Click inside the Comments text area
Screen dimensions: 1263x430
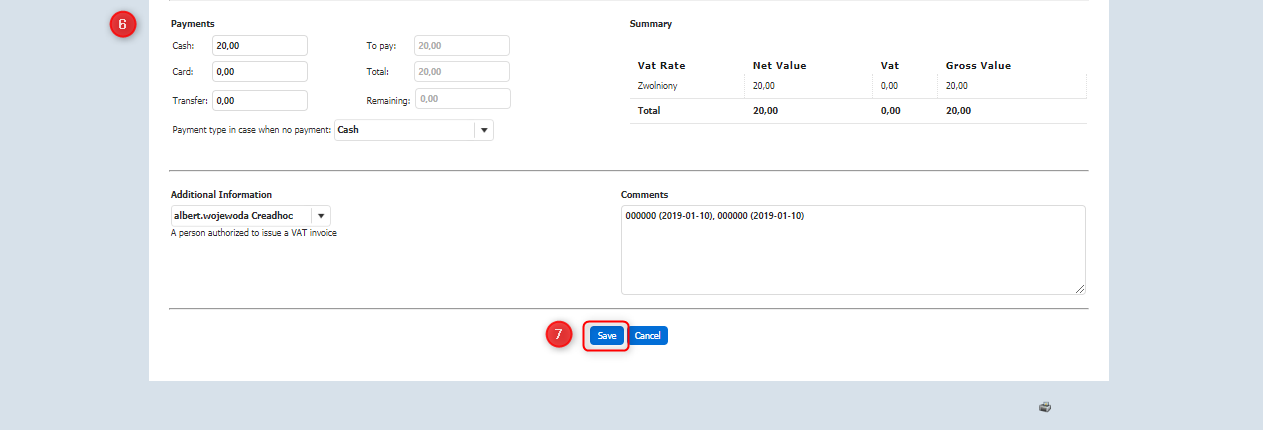[852, 250]
